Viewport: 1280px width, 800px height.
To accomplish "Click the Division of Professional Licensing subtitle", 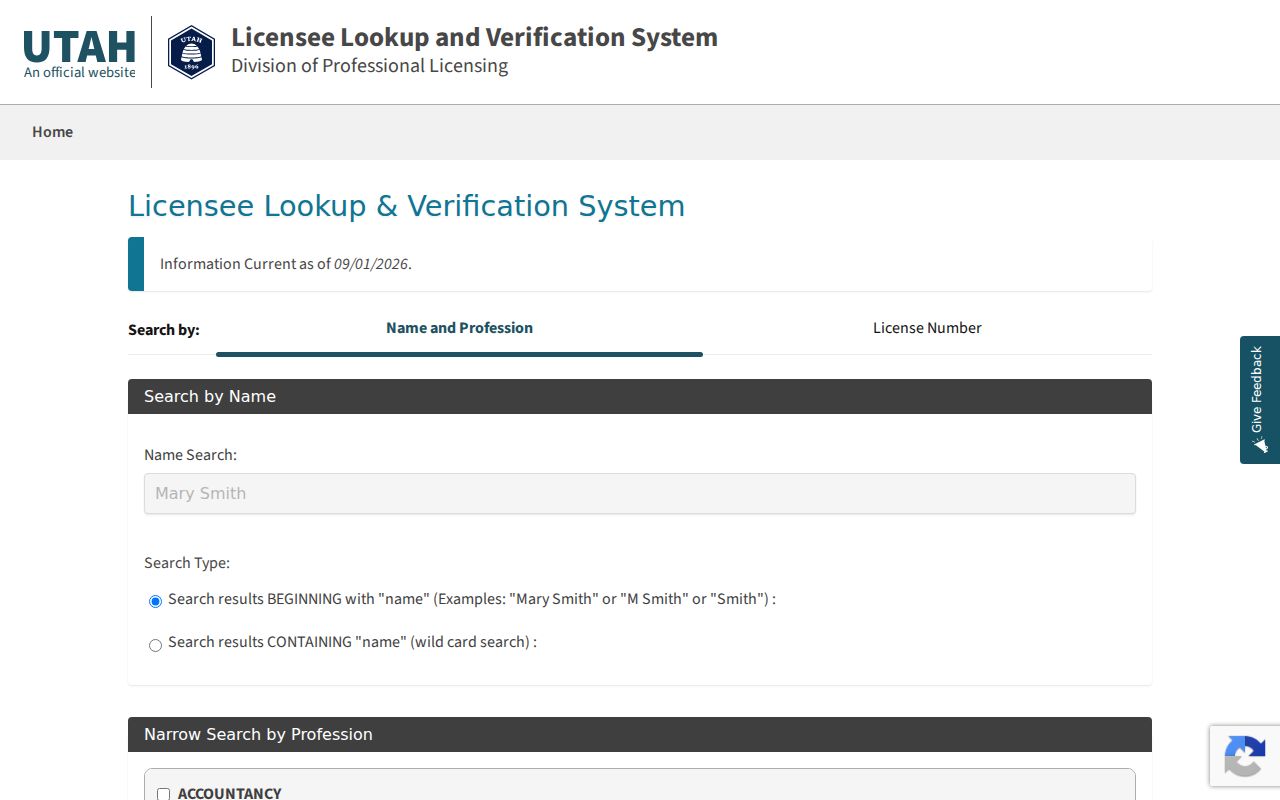I will click(369, 66).
